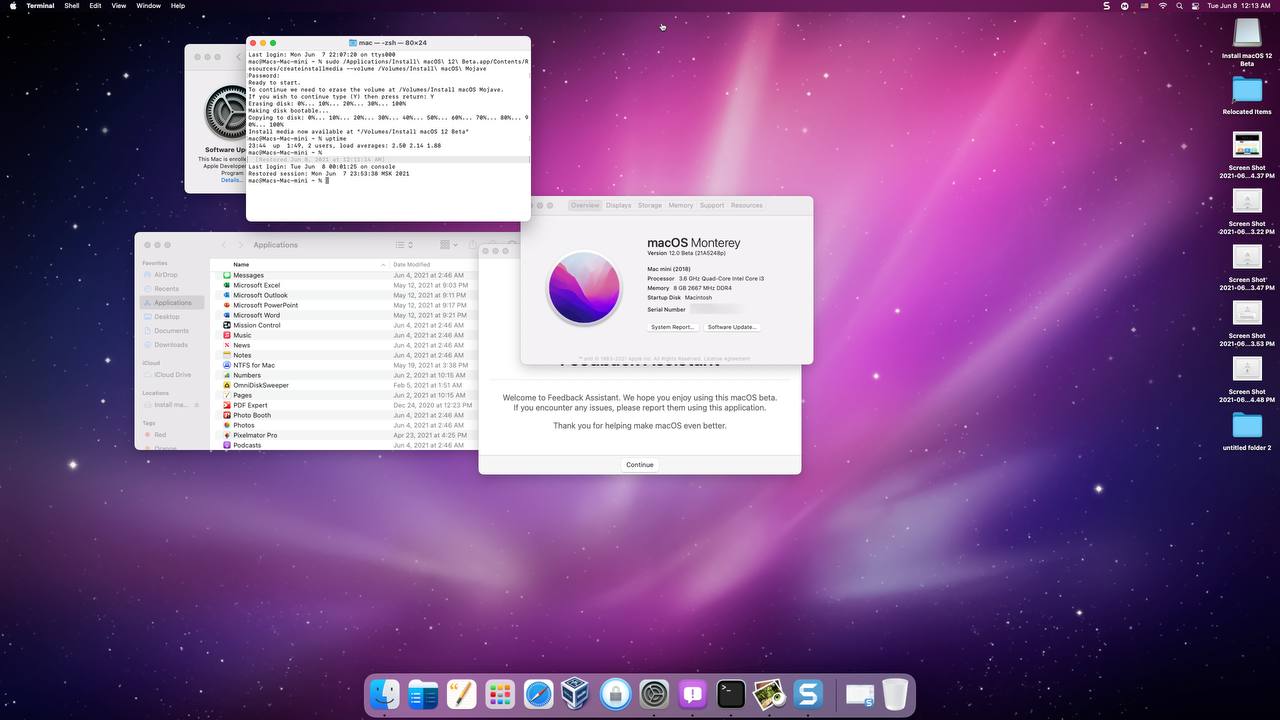Viewport: 1280px width, 720px height.
Task: Switch to Memory tab in About This Mac
Action: [681, 205]
